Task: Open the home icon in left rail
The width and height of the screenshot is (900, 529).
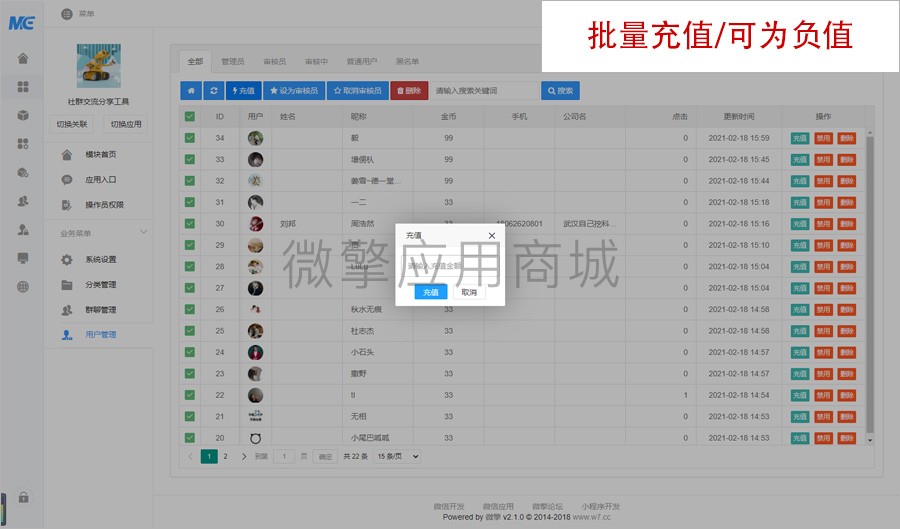Action: point(23,58)
